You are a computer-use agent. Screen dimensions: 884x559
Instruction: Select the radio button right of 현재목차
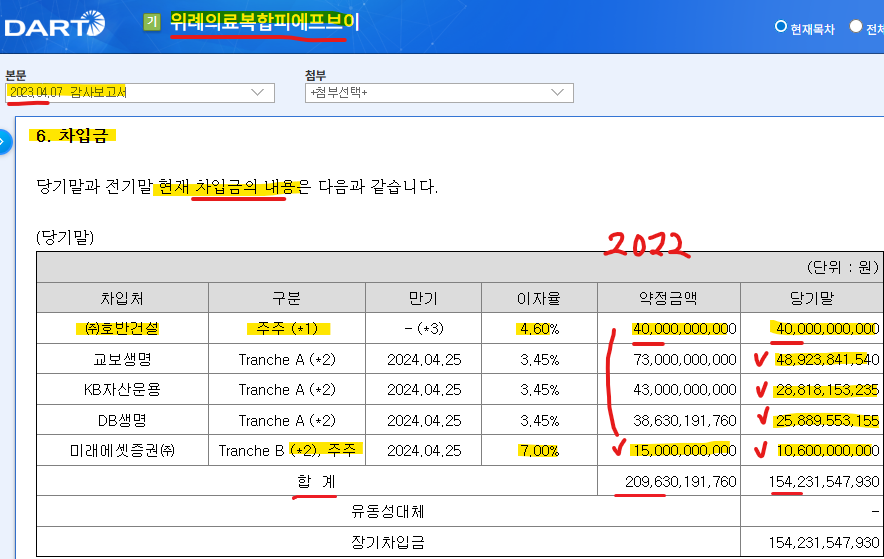pos(856,27)
